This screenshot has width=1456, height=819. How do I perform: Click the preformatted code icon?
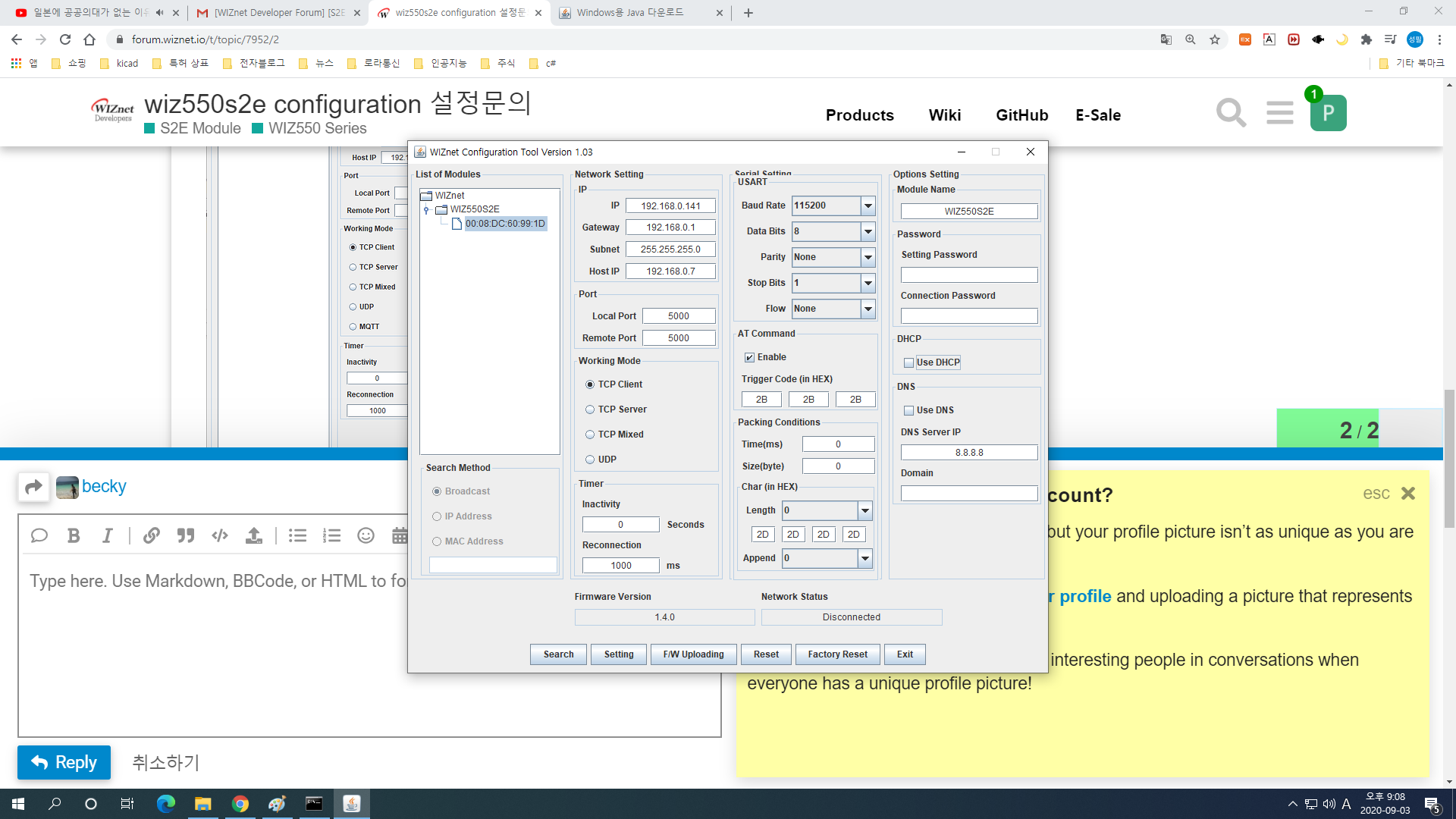pyautogui.click(x=220, y=536)
